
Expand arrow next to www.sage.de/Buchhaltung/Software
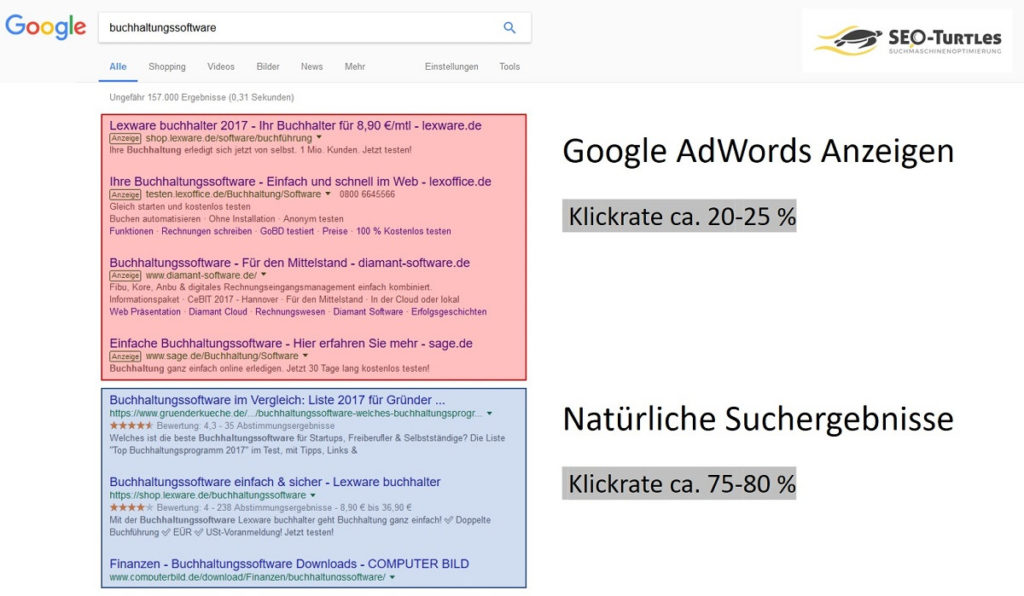tap(305, 356)
